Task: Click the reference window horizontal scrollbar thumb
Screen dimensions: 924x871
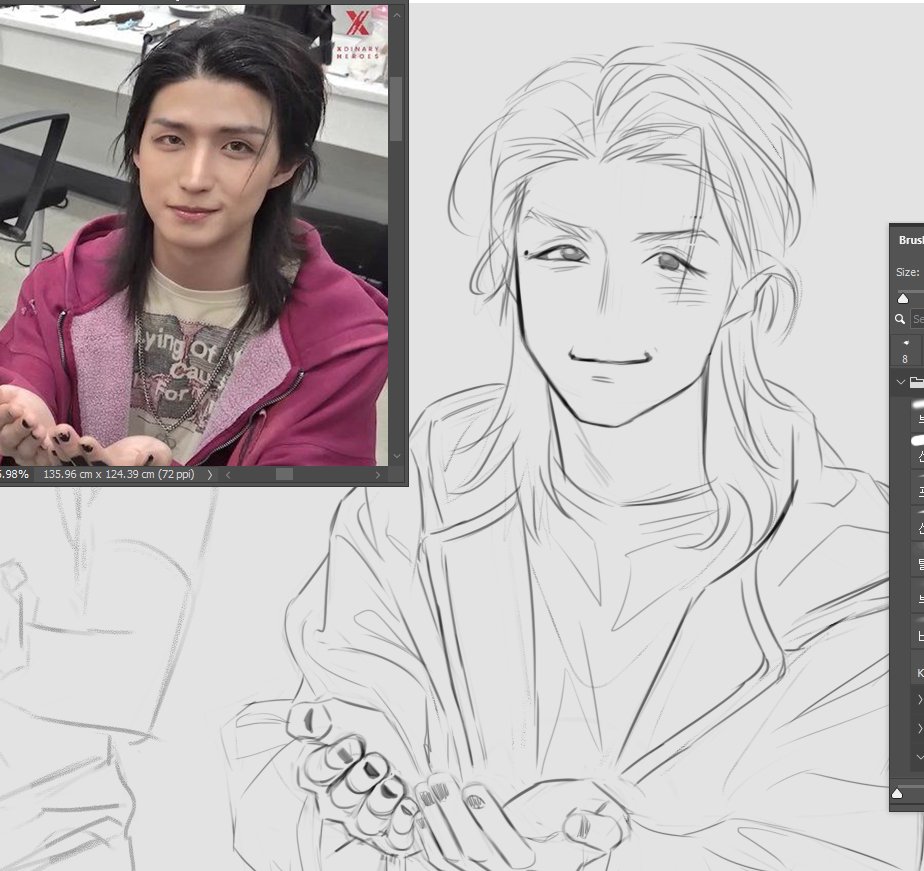Action: pyautogui.click(x=284, y=474)
